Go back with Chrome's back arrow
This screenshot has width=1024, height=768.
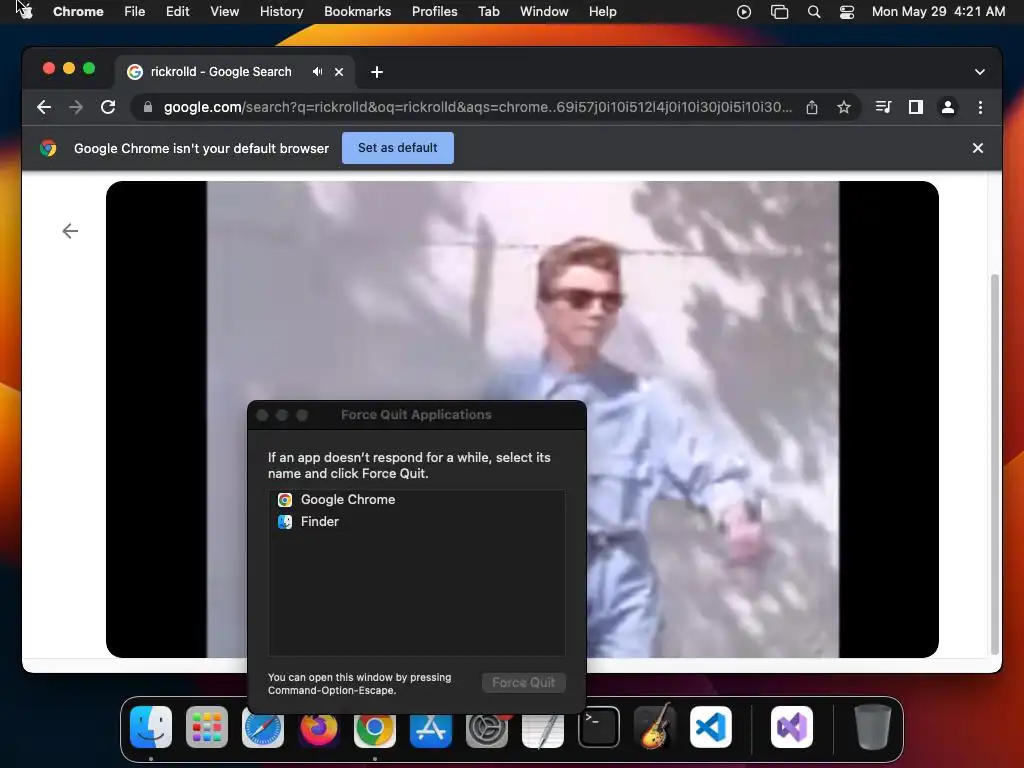tap(44, 107)
